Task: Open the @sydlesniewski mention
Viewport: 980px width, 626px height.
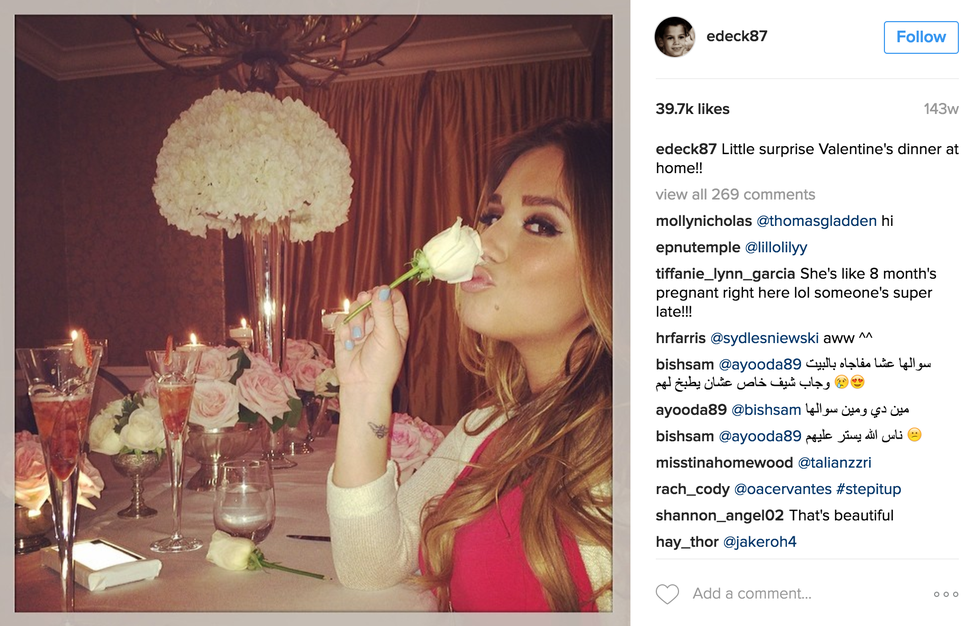Action: coord(764,338)
